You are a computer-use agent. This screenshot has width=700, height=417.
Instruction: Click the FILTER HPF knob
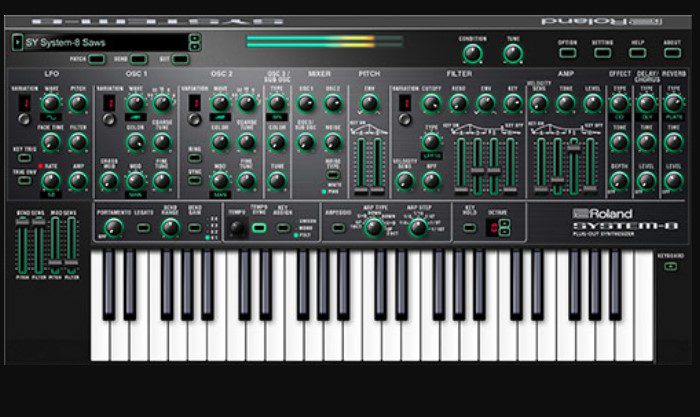coord(431,181)
